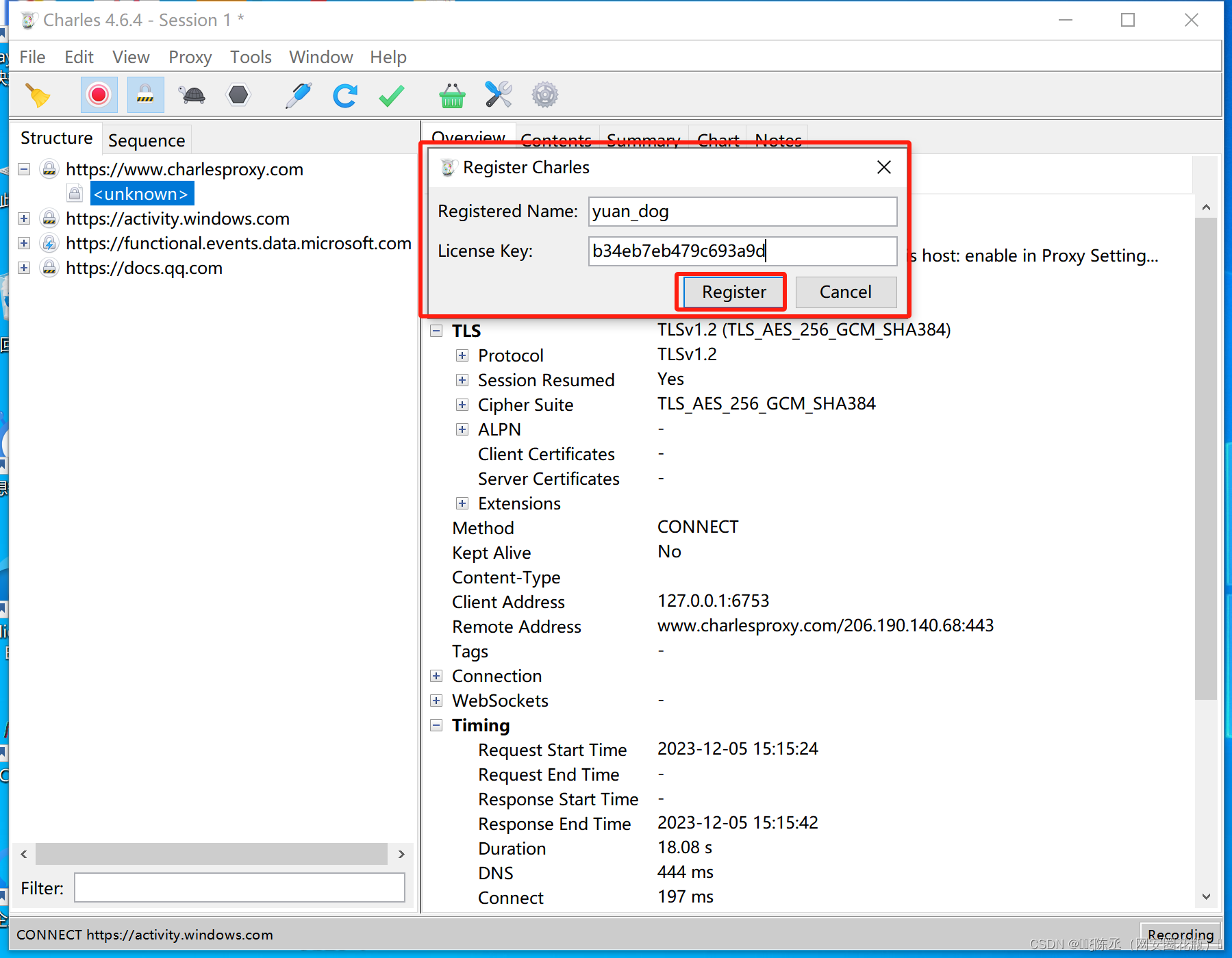Expand the Extensions row
Image resolution: width=1232 pixels, height=958 pixels.
(462, 503)
